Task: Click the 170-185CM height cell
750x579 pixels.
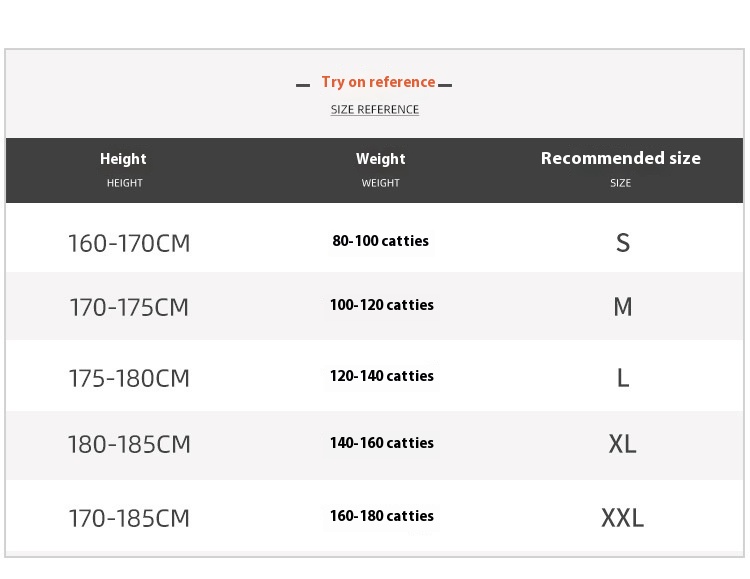Action: (x=129, y=518)
